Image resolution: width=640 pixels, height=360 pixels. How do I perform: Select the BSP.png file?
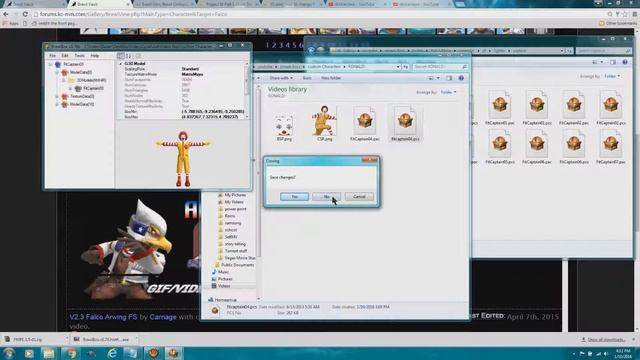[x=284, y=127]
